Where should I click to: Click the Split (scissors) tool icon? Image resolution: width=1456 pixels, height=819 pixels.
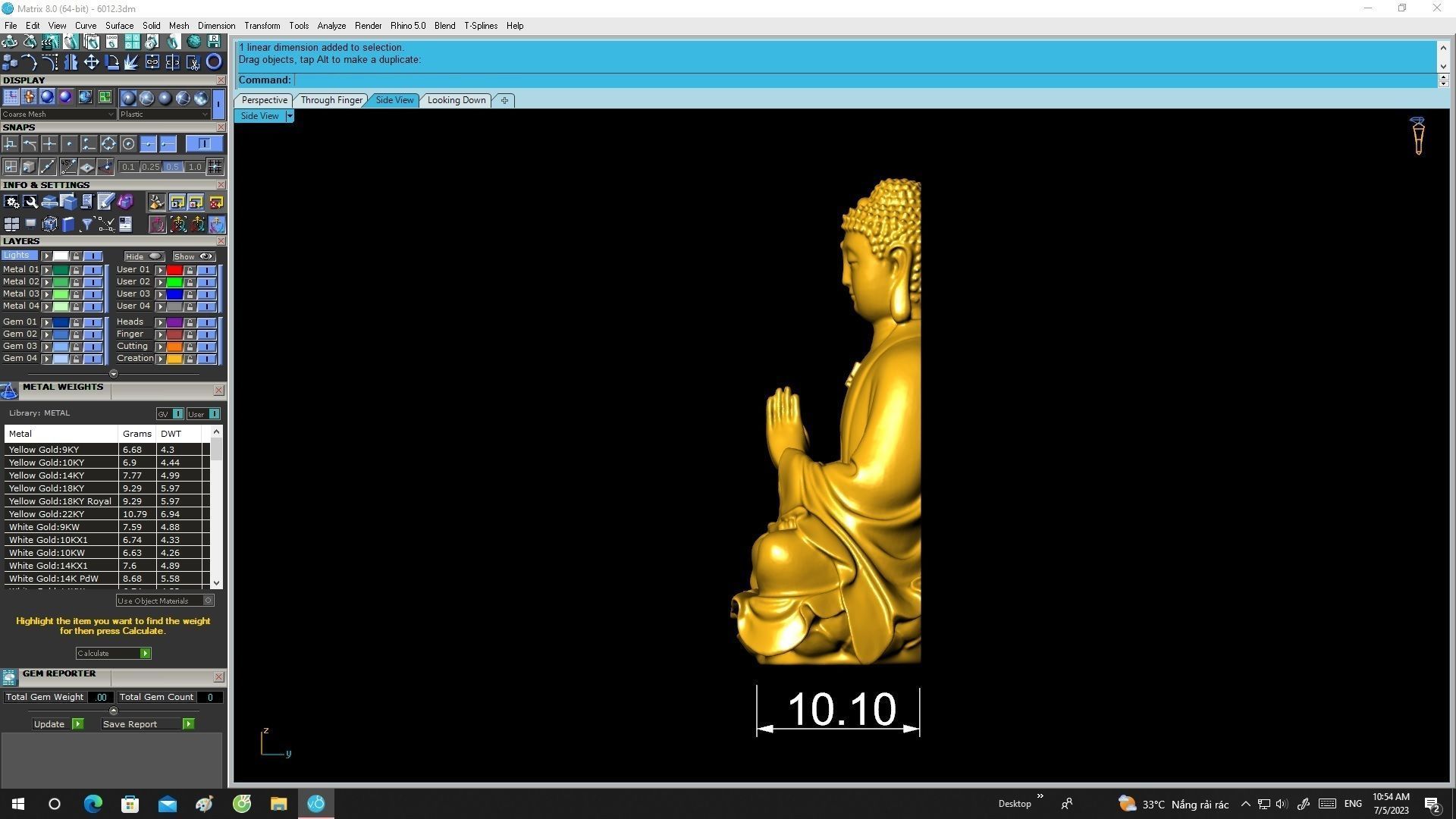[x=193, y=62]
